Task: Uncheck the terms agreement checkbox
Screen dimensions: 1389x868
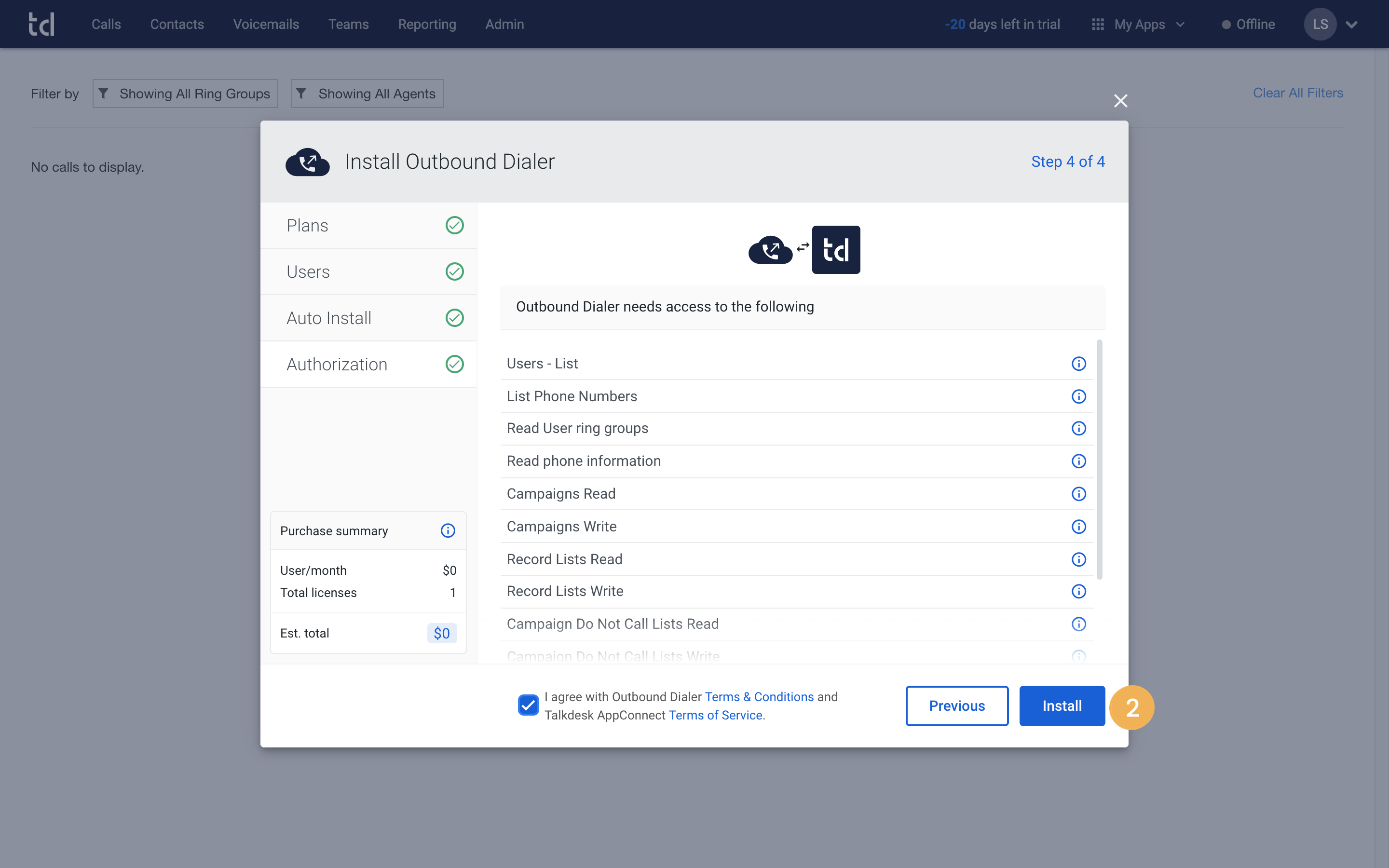Action: 528,705
